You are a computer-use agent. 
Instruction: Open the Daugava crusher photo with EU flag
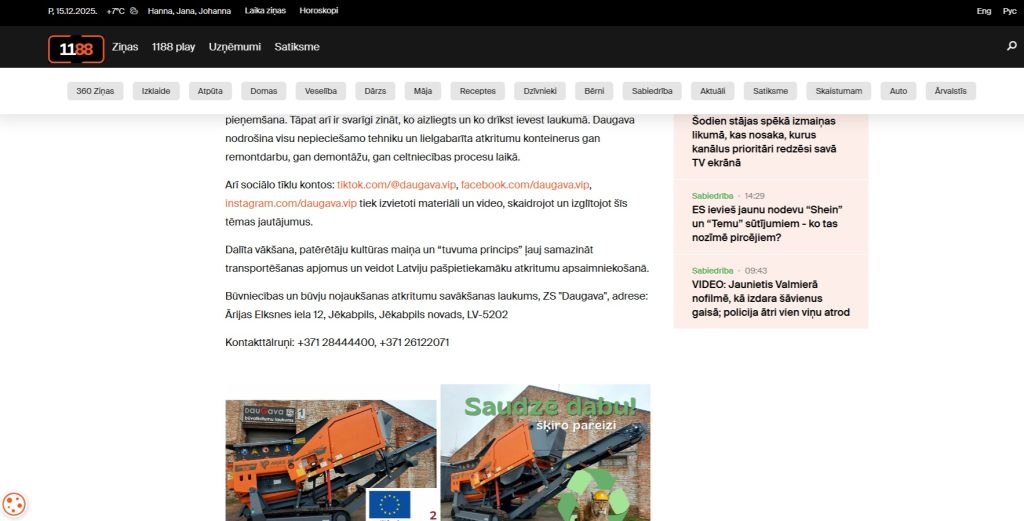331,460
